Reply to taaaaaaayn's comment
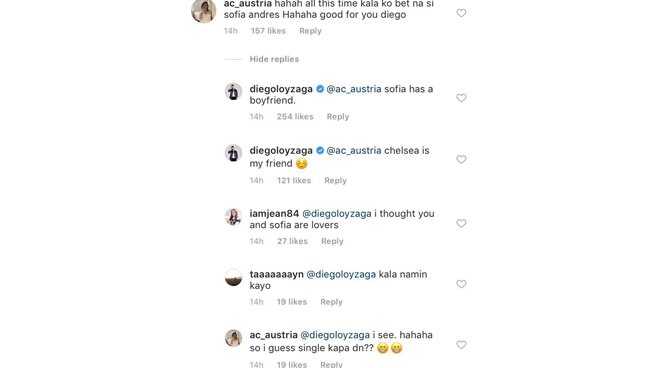660x368 pixels. point(331,302)
